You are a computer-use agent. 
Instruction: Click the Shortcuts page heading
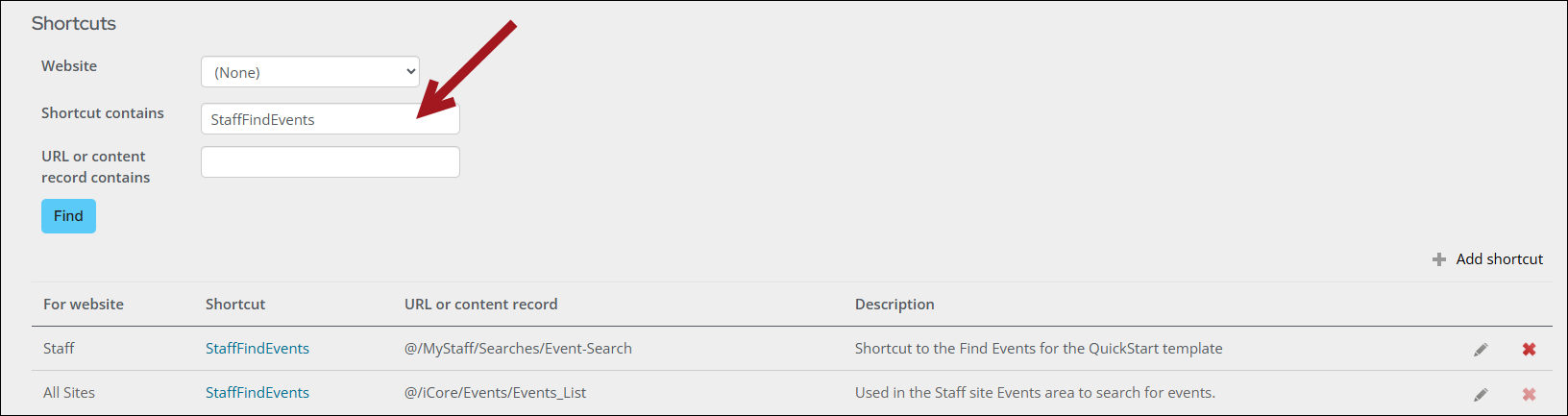tap(74, 24)
